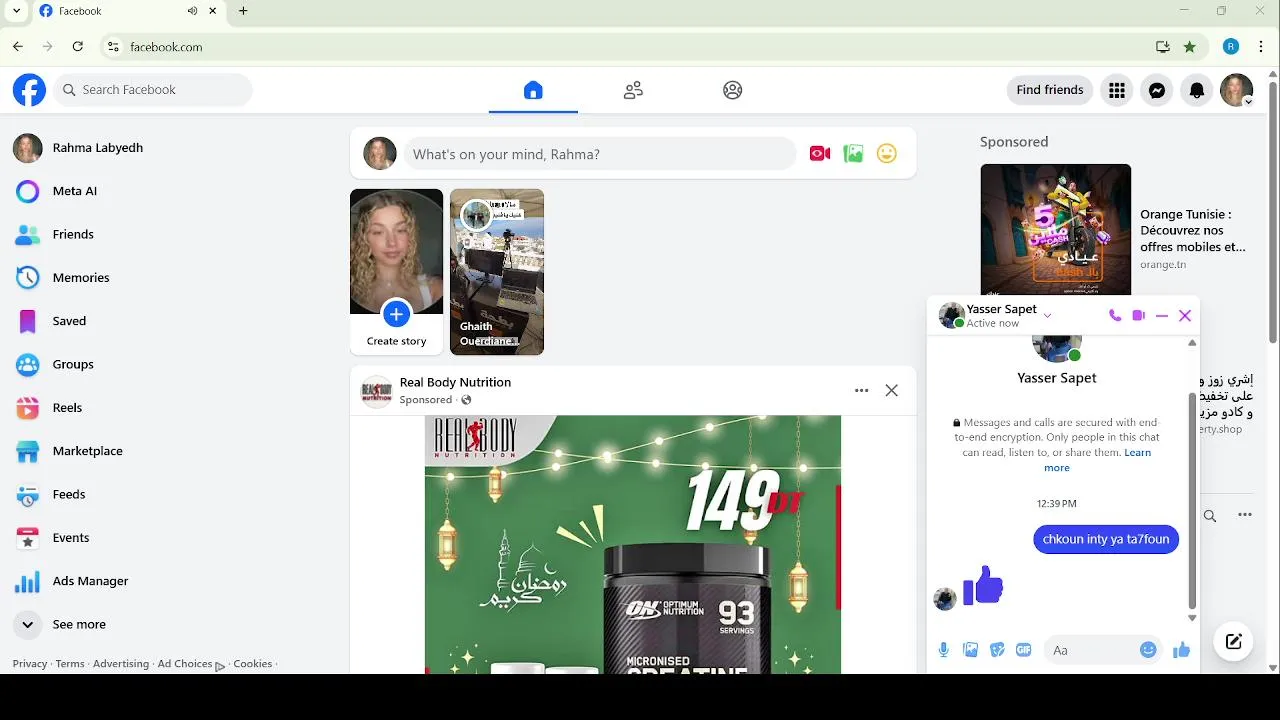
Task: Send a thumbs-up like in chat
Action: (1182, 650)
